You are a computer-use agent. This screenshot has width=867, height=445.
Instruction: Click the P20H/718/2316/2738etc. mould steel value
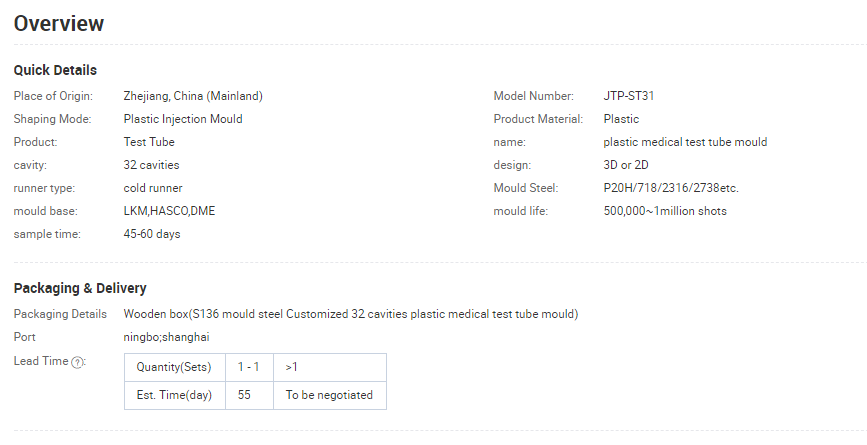pos(671,188)
